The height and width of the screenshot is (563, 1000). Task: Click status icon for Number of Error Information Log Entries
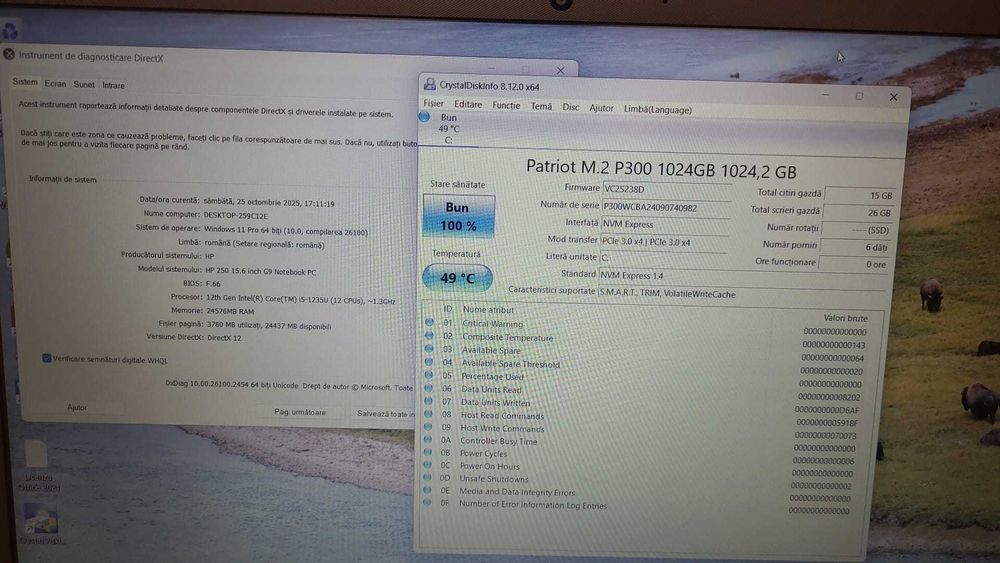coord(427,502)
